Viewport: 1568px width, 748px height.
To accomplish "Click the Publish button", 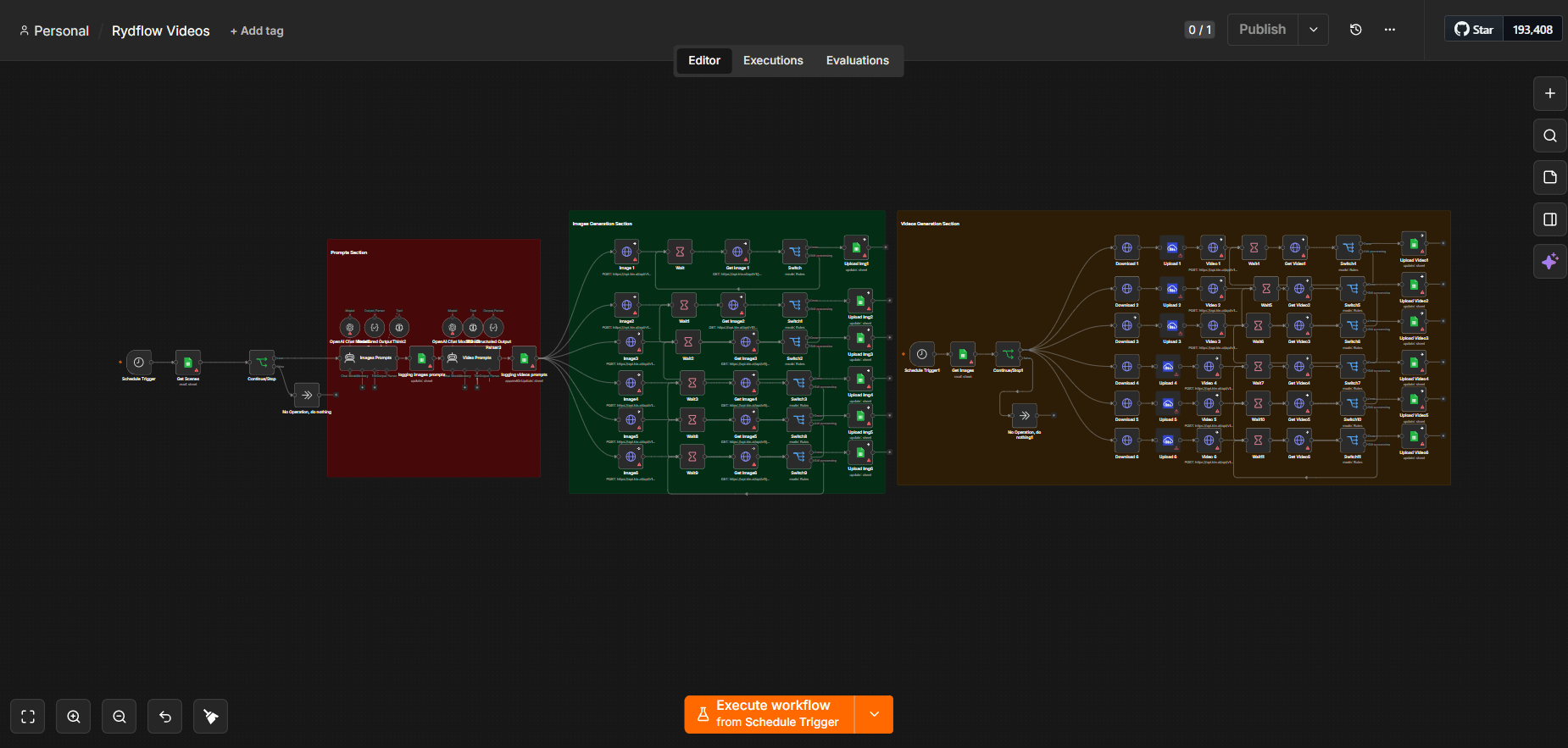I will 1262,30.
